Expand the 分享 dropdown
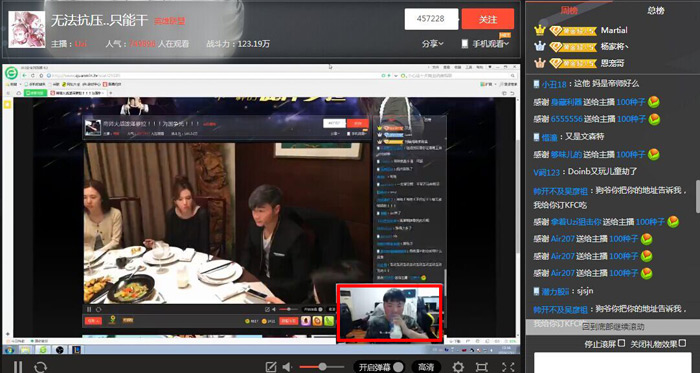This screenshot has width=700, height=373. click(x=433, y=44)
